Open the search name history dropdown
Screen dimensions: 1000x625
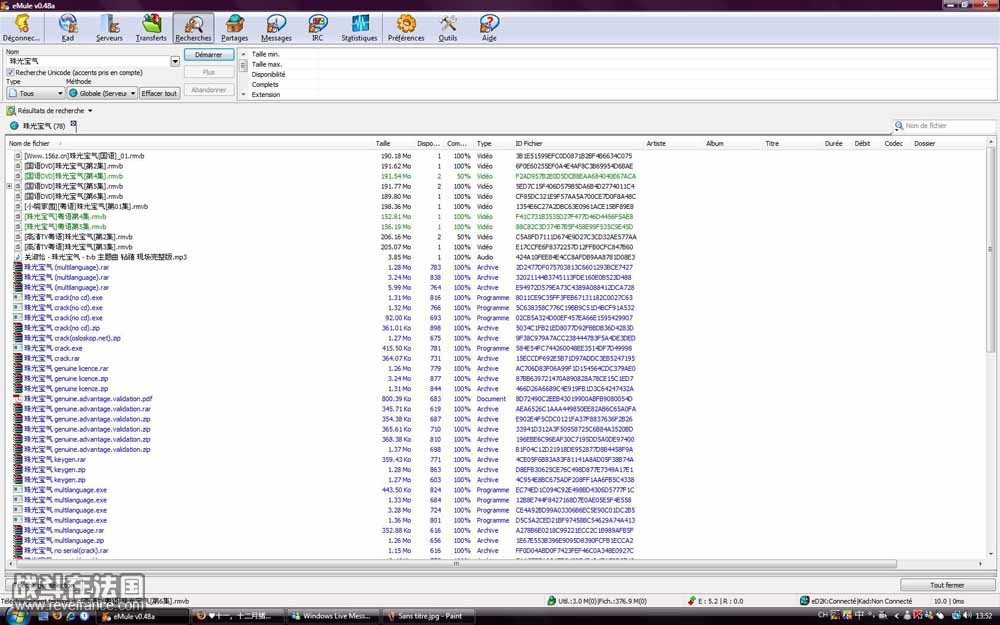(175, 61)
